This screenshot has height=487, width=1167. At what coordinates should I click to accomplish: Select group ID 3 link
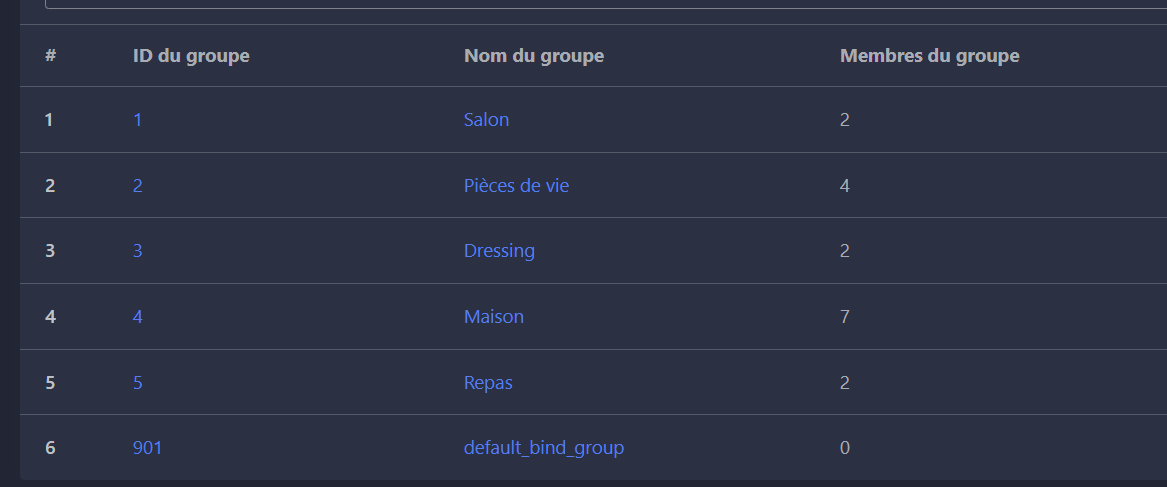(x=138, y=251)
